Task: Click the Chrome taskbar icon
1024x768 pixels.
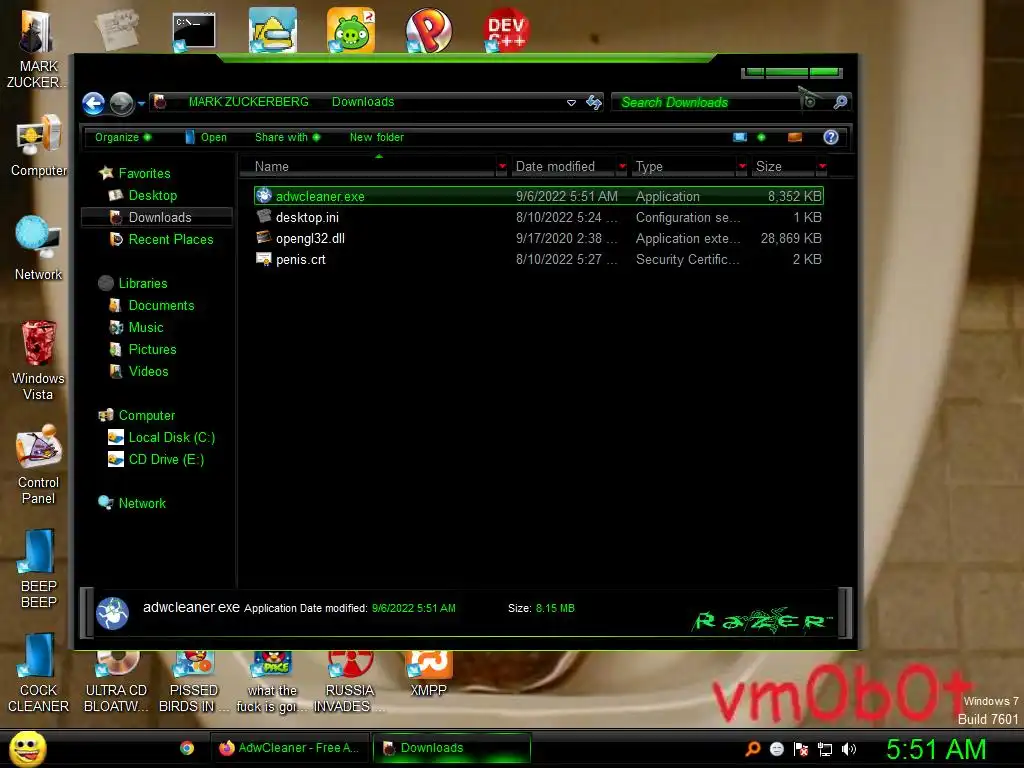Action: 187,748
